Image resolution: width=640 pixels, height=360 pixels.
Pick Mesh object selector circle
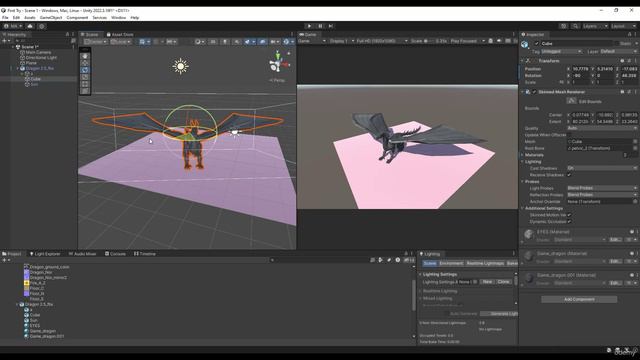tap(635, 141)
